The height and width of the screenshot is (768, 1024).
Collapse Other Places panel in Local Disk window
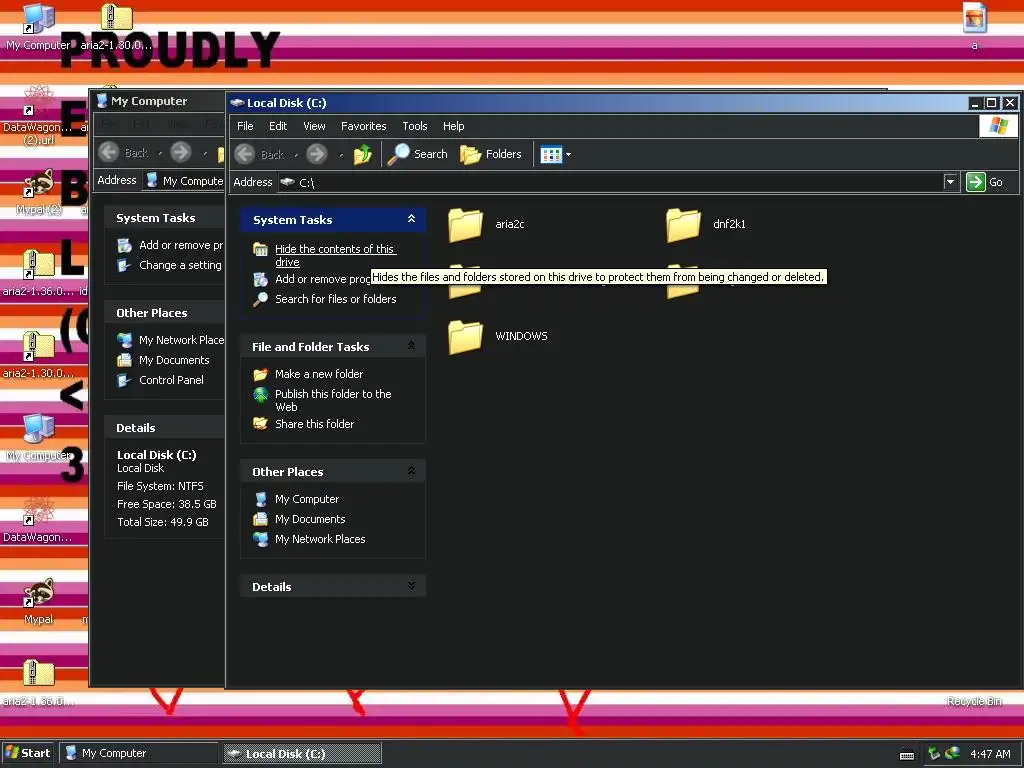point(411,471)
